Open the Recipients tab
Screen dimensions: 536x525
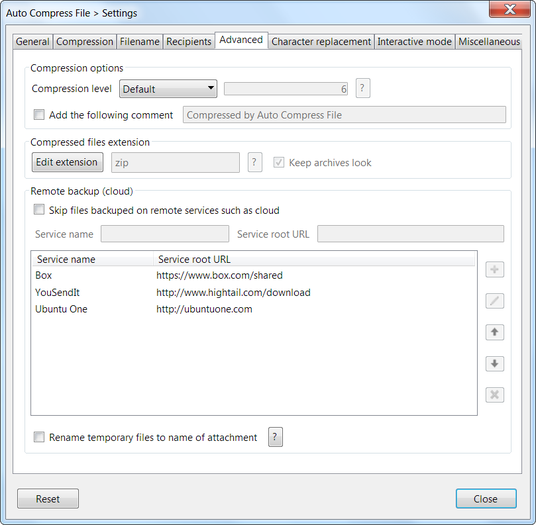click(189, 42)
